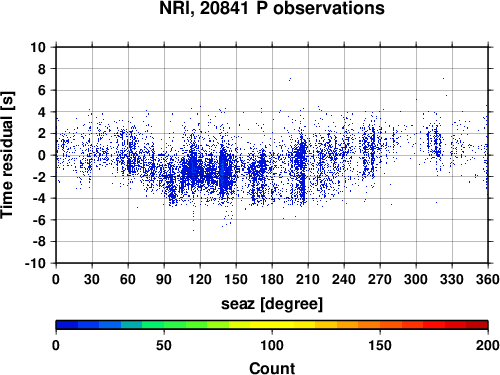Image resolution: width=500 pixels, height=375 pixels.
Task: Click y-axis tick label 0
Action: [x=42, y=155]
